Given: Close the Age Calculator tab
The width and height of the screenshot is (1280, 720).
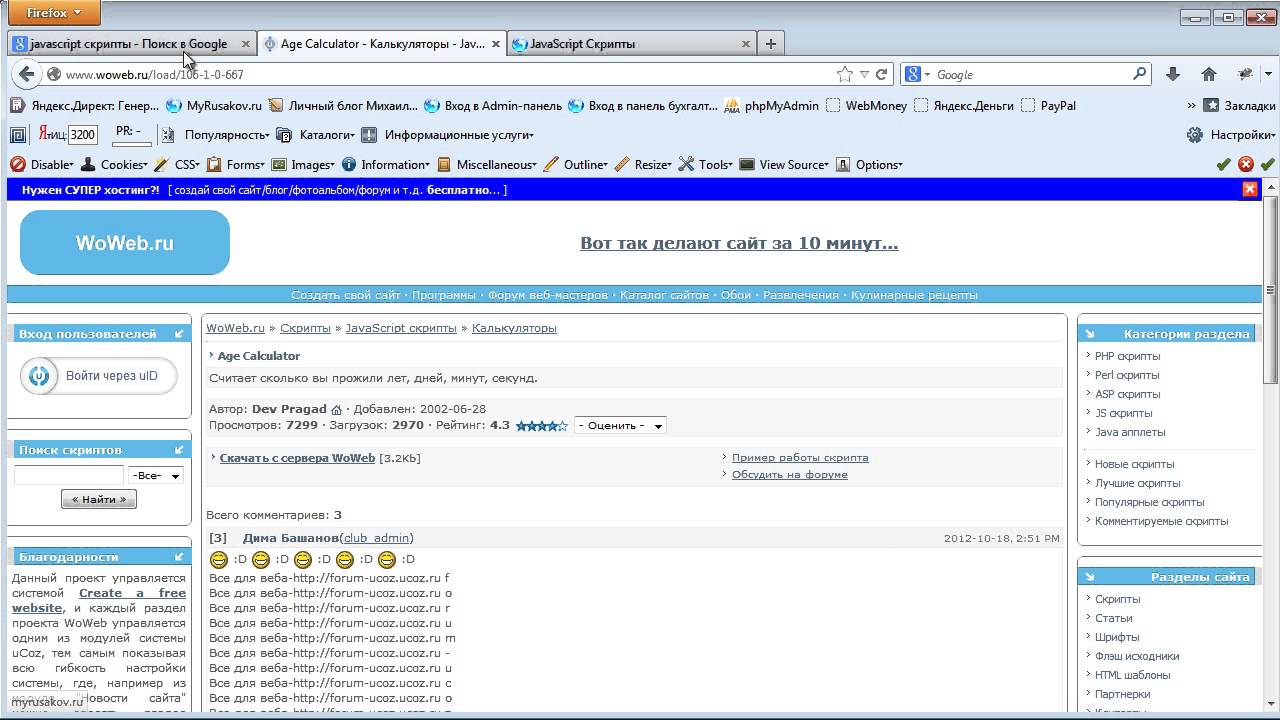Looking at the screenshot, I should click(x=496, y=44).
